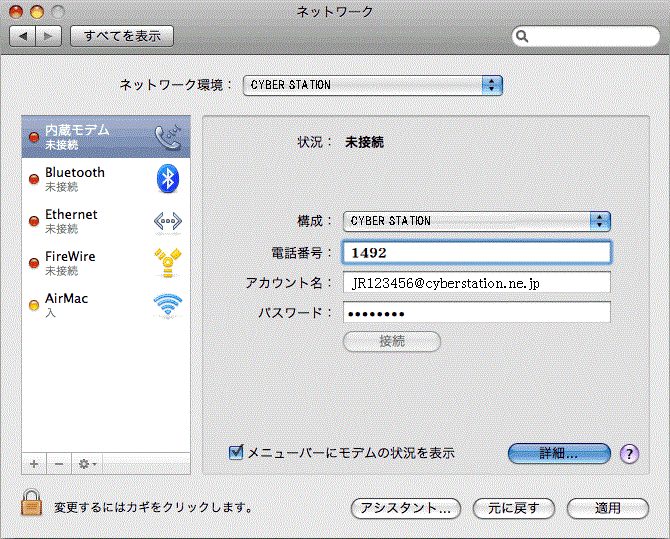
Task: Open ネットワーク環境 CYBER STATION dropdown
Action: click(373, 85)
